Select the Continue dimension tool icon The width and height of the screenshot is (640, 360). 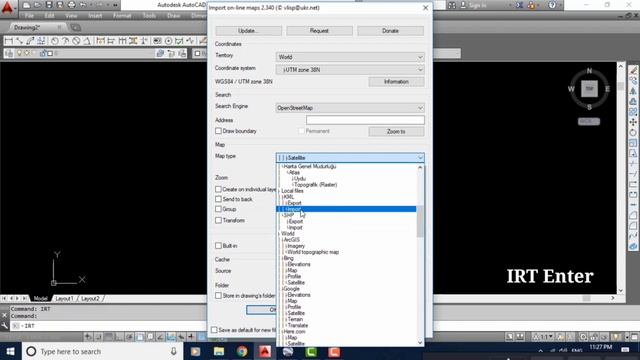[x=122, y=41]
